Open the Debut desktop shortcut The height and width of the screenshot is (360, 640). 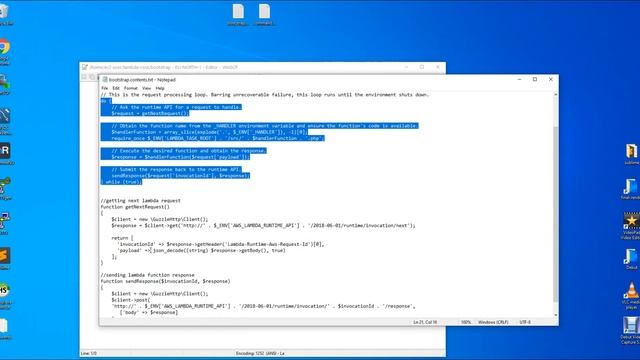(x=631, y=259)
